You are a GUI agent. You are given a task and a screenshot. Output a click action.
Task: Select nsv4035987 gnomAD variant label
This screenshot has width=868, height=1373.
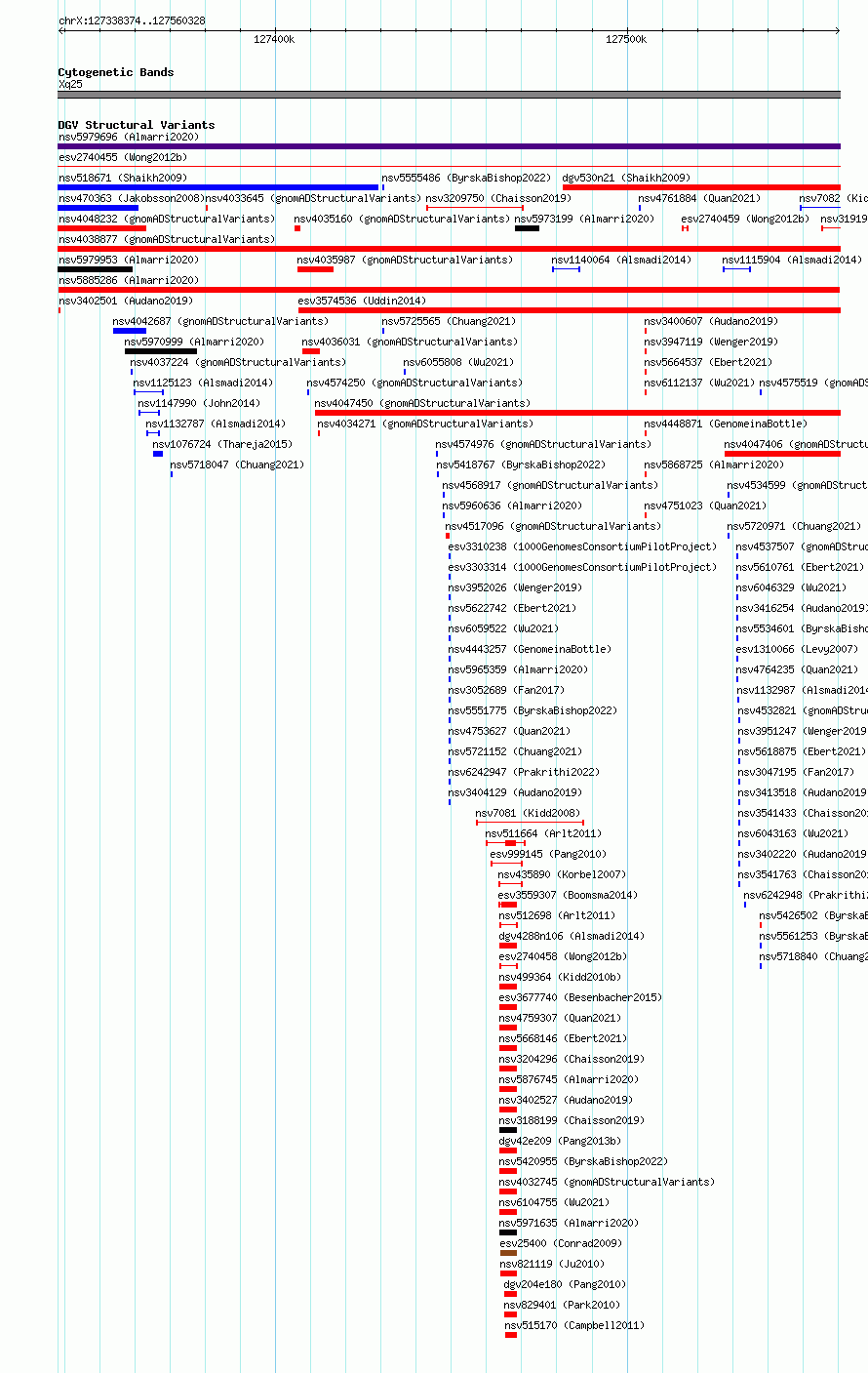click(405, 260)
